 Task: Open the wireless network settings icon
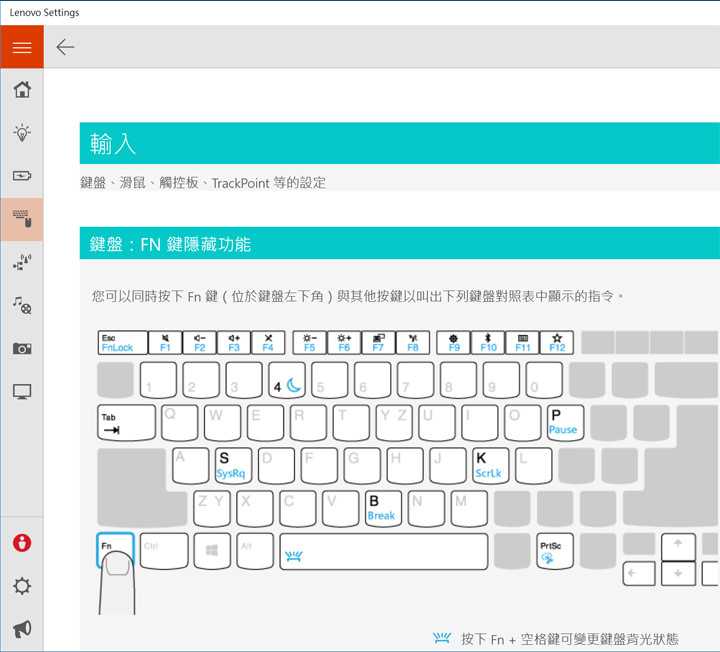tap(21, 262)
